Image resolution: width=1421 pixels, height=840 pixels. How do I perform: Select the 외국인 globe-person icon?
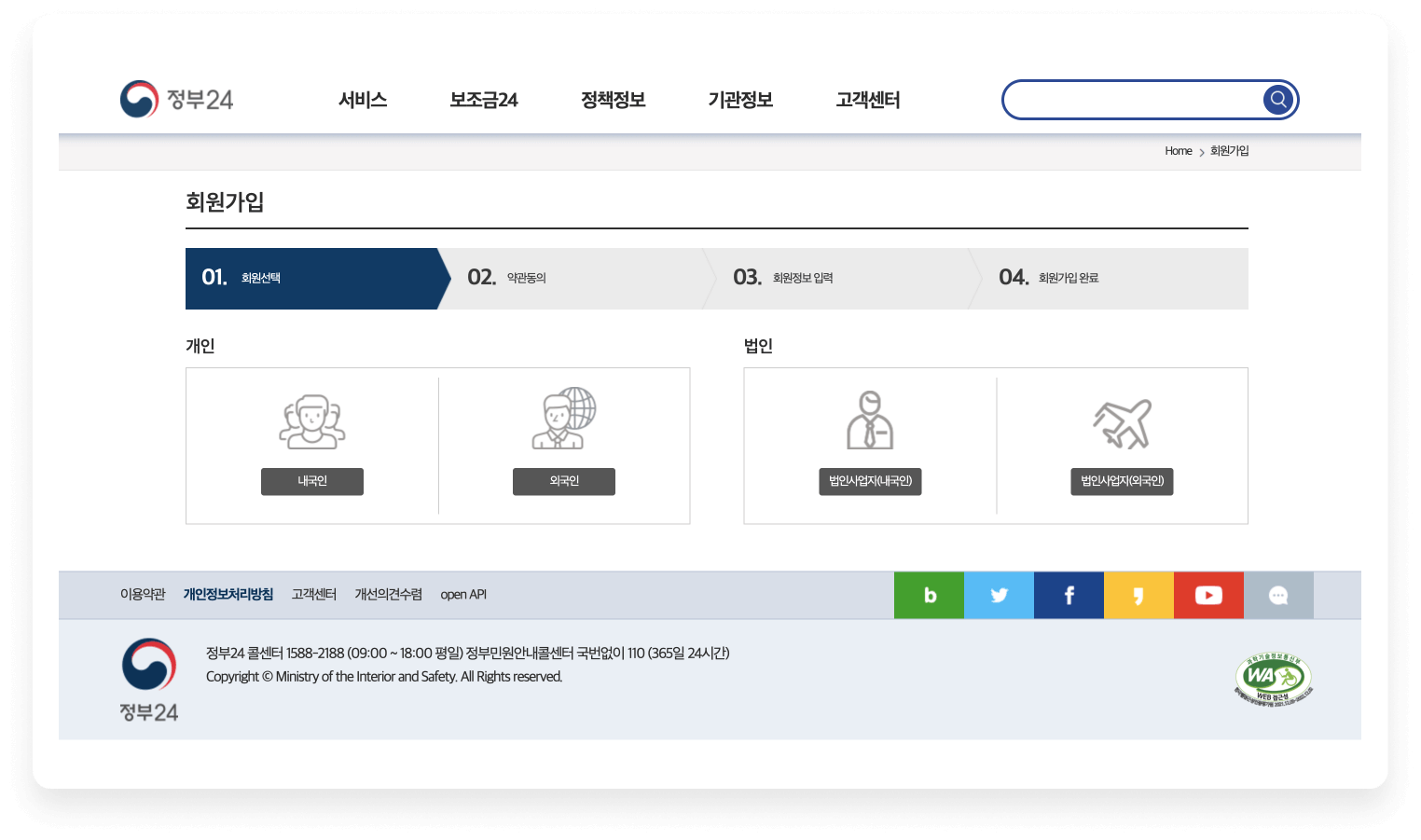563,419
